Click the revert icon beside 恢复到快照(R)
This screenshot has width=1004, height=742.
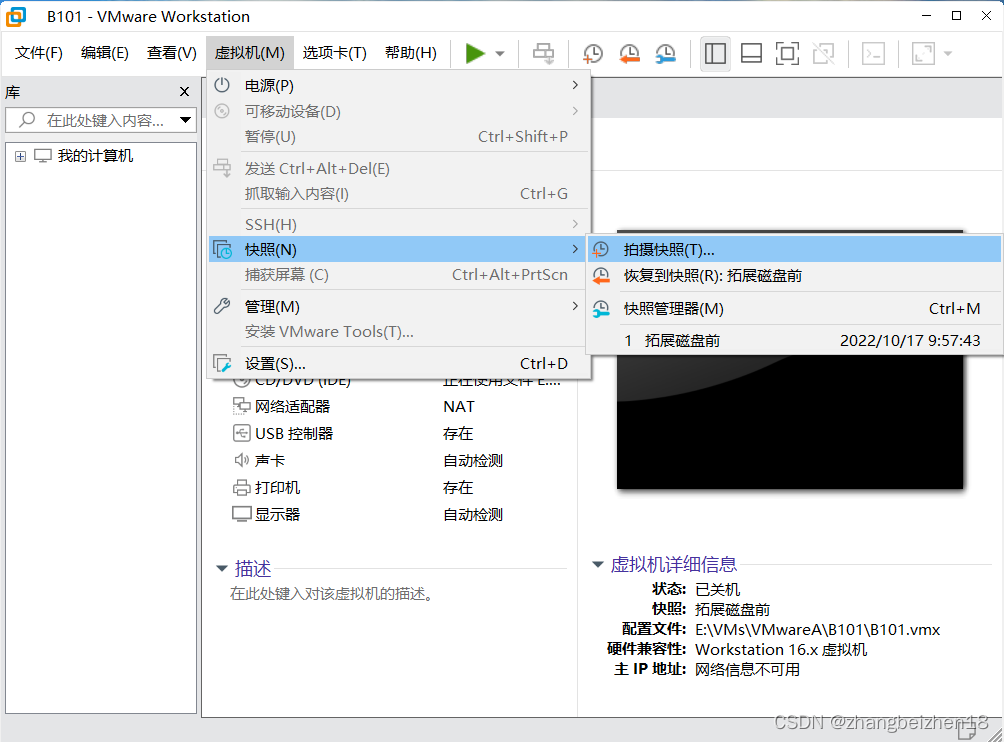coord(601,276)
